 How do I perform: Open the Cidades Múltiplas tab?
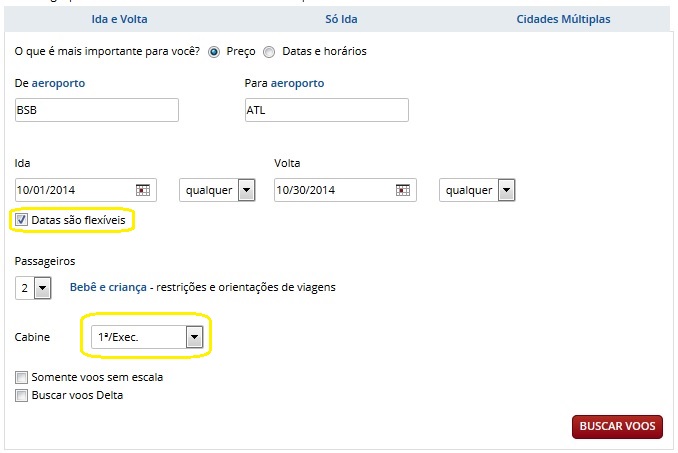[x=563, y=18]
